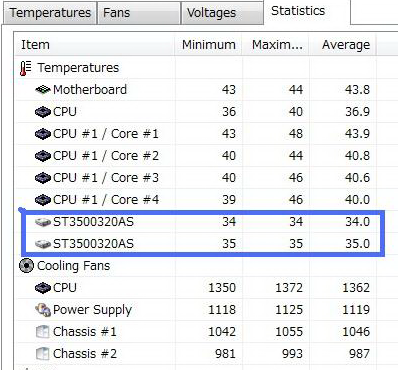This screenshot has height=370, width=398.
Task: Select the Motherboard row label
Action: pos(90,89)
